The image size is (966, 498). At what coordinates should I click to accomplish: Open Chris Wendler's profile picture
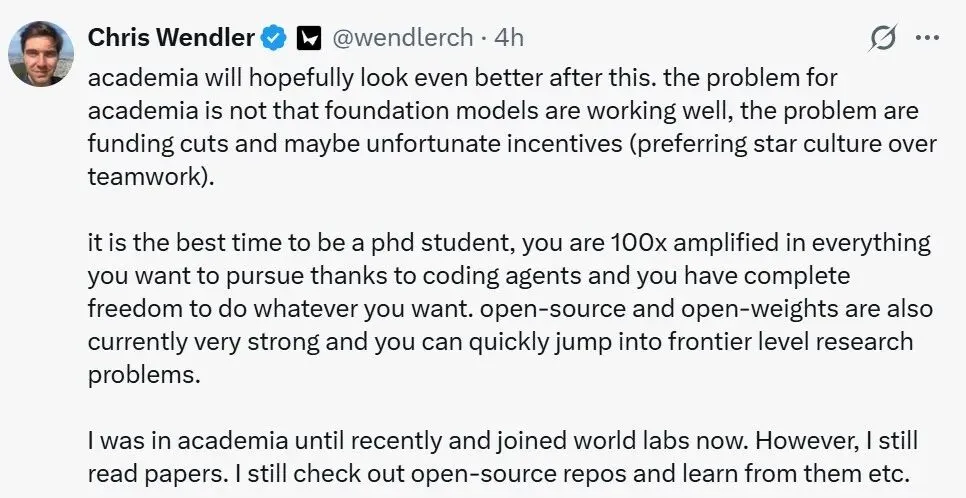[x=41, y=54]
